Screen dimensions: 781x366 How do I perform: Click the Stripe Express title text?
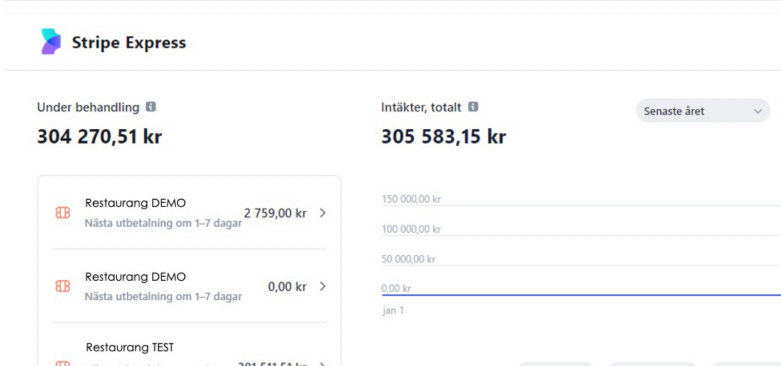click(x=129, y=42)
